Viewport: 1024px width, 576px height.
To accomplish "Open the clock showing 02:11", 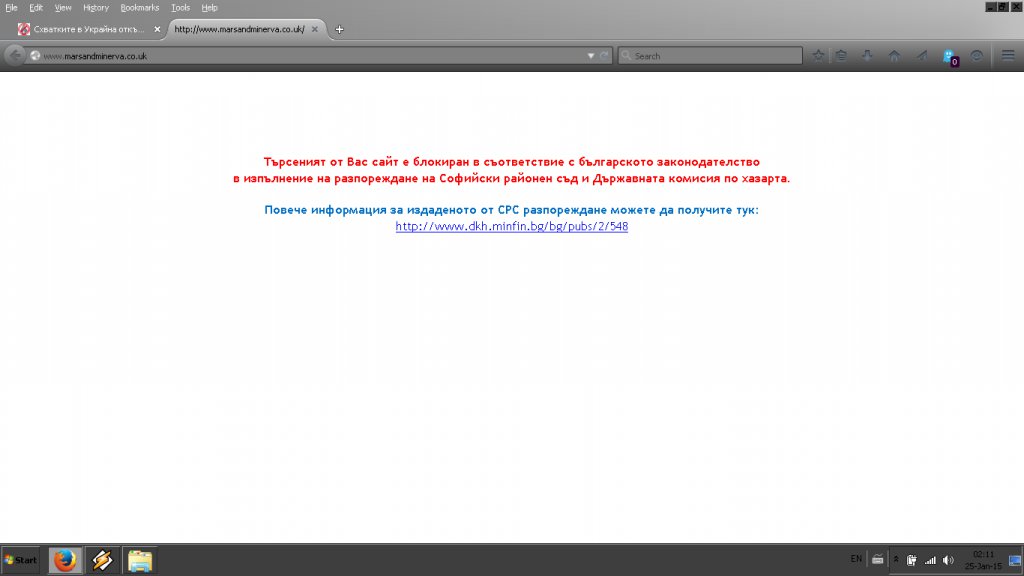I will point(983,560).
